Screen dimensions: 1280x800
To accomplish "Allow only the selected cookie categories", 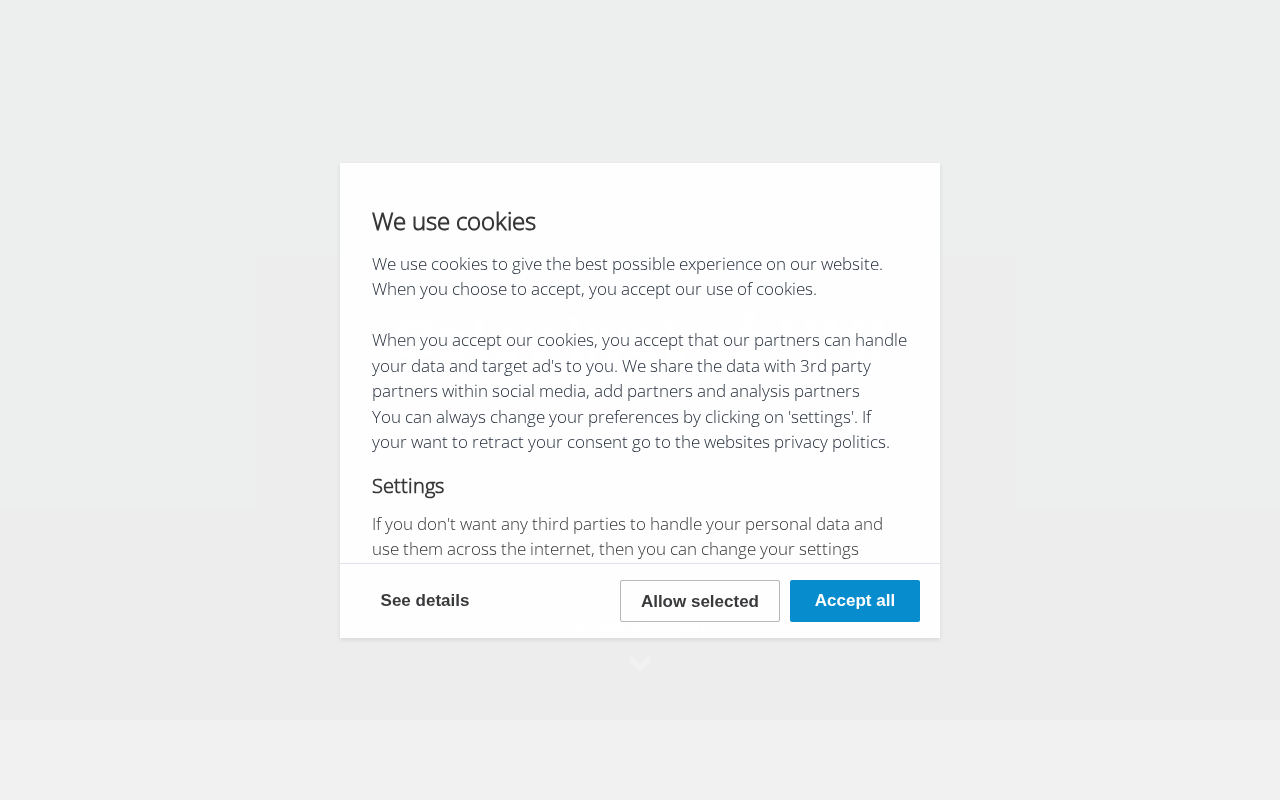I will pos(699,601).
